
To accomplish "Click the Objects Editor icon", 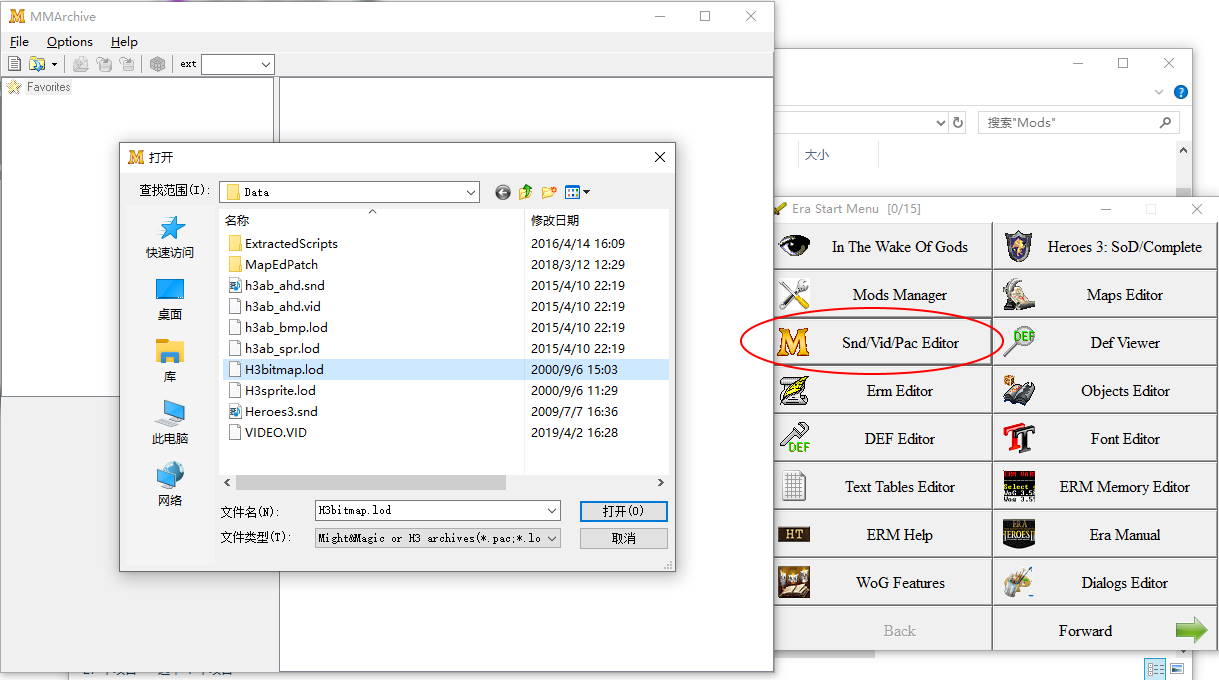I will (x=1018, y=390).
